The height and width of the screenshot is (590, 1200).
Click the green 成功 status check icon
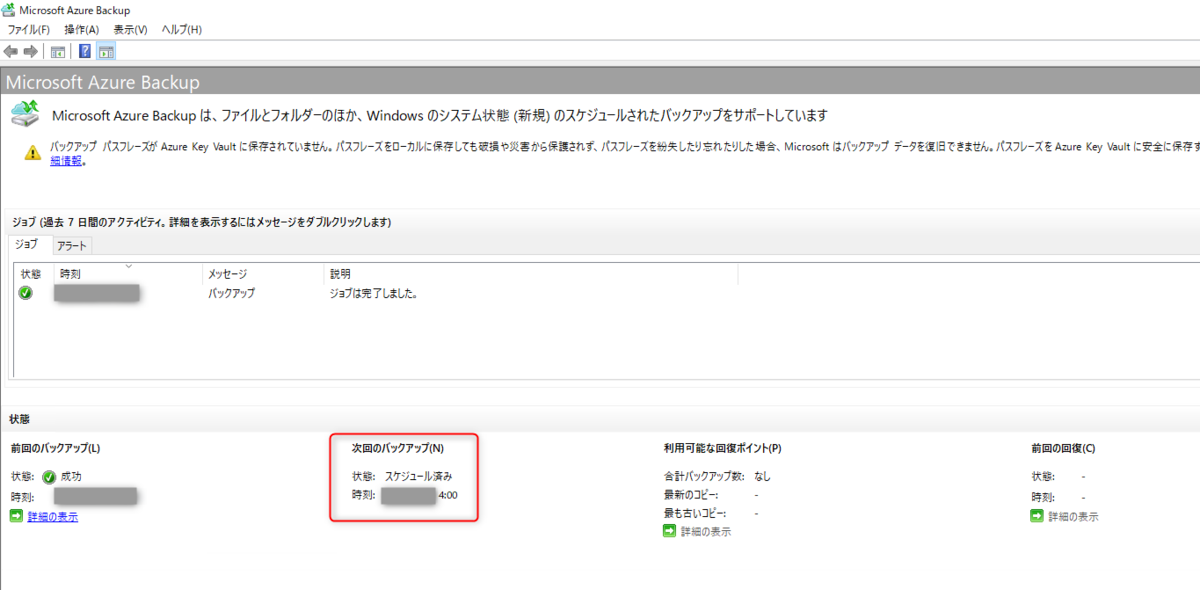[x=49, y=477]
